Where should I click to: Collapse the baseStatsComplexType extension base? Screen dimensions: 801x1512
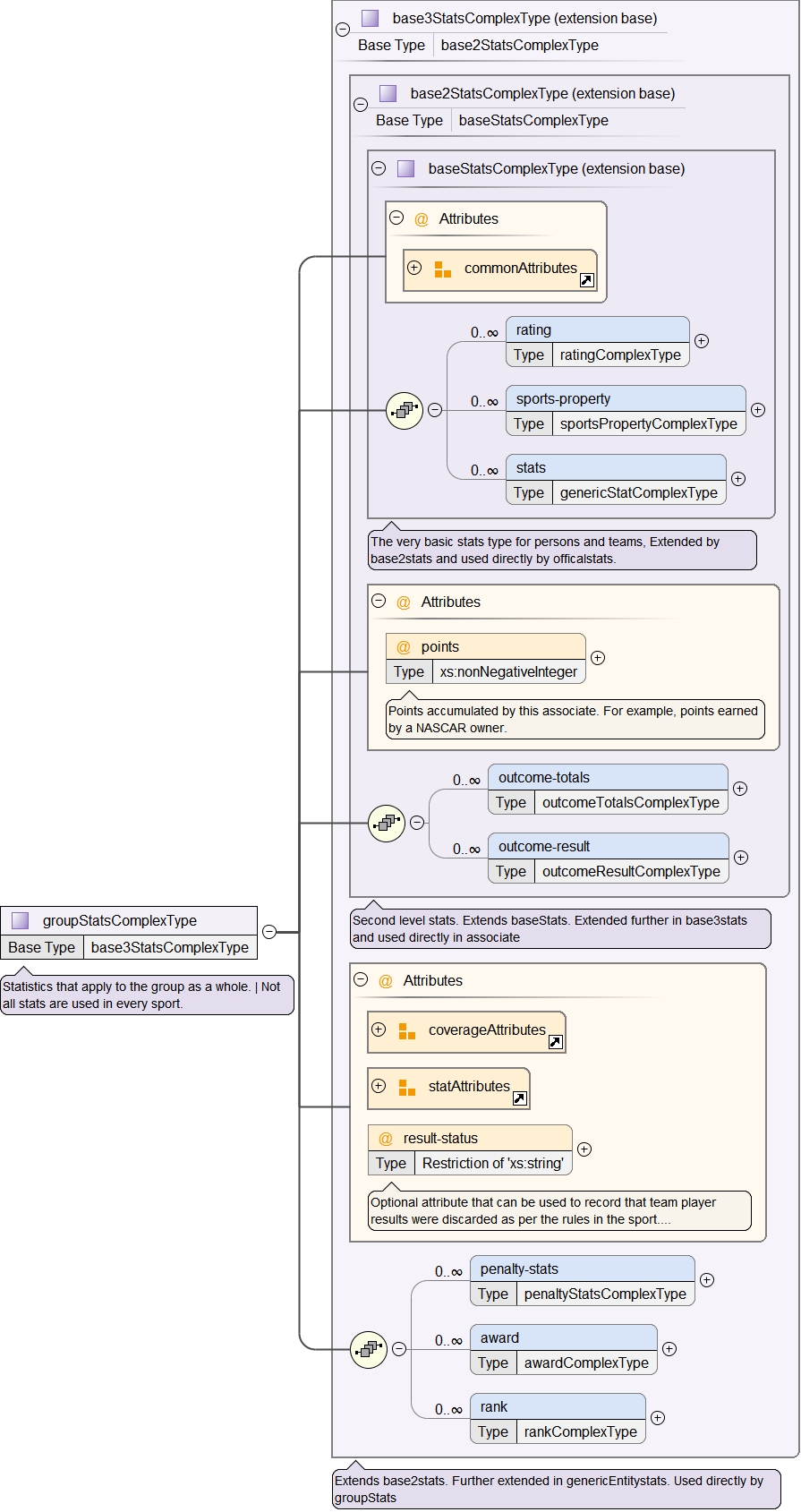click(x=379, y=168)
